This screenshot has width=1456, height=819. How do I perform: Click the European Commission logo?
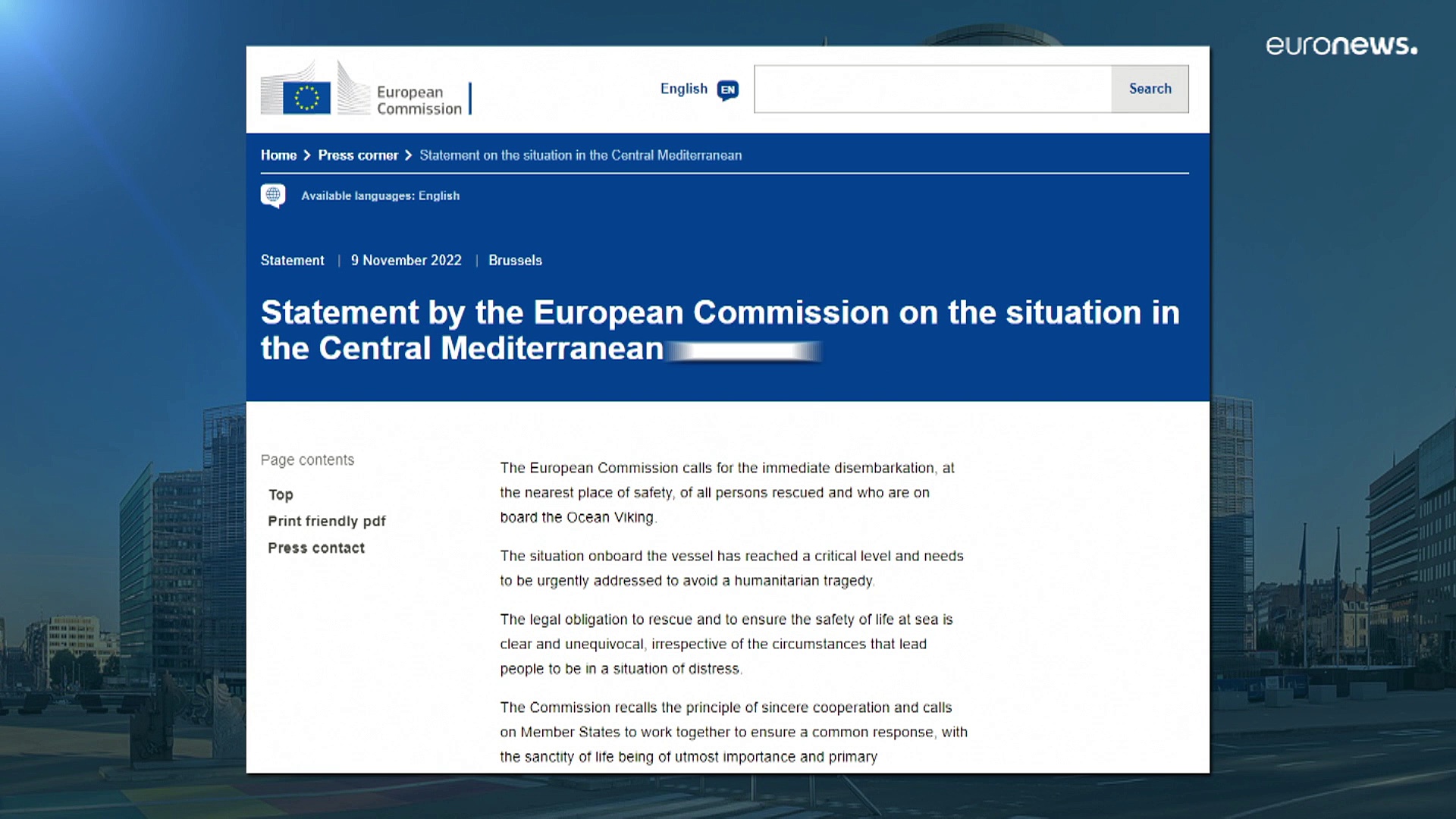click(362, 90)
